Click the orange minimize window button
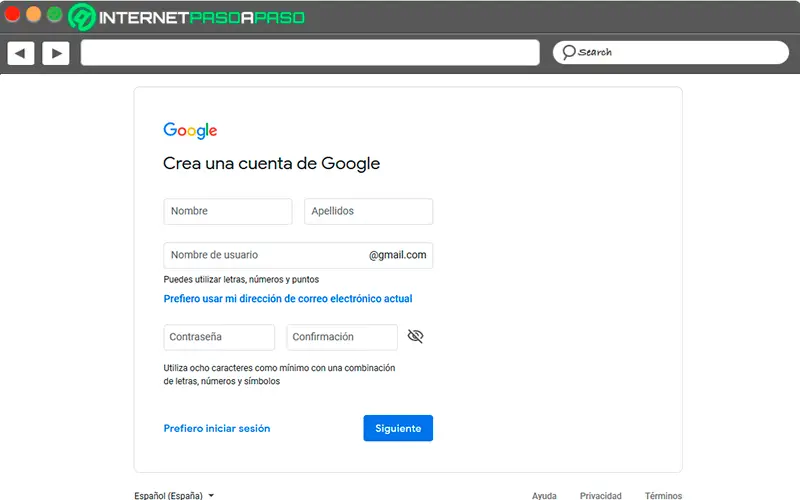This screenshot has width=800, height=500. click(33, 14)
